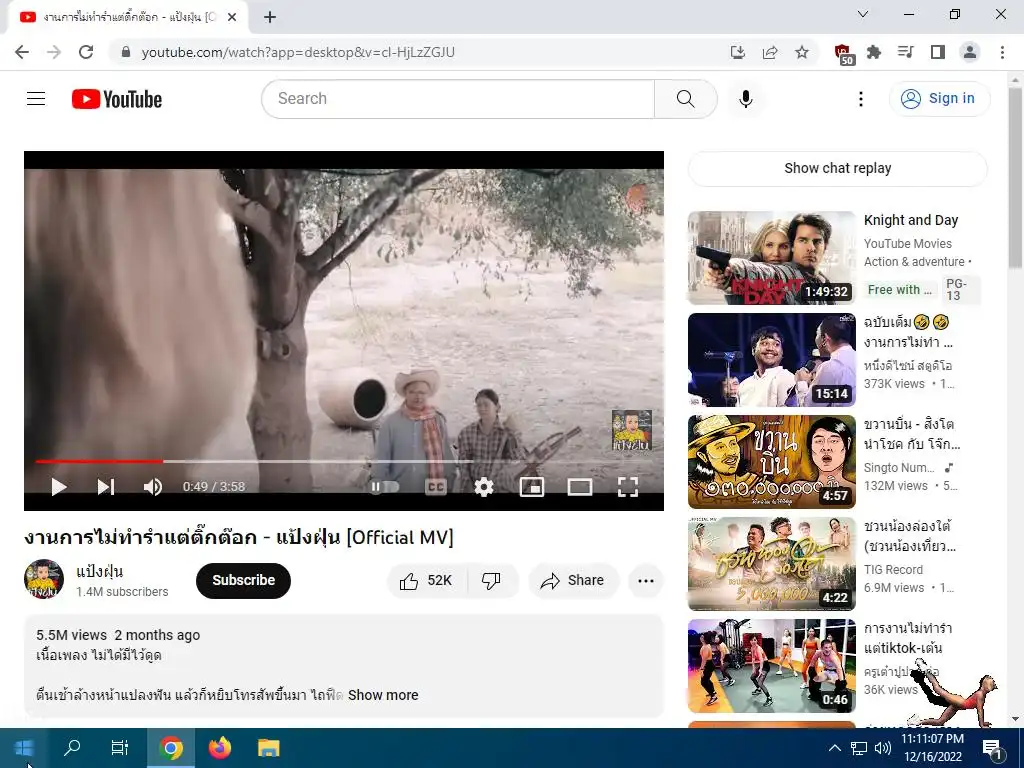Open the 15:14 ฉบับเต็ม video thumbnail
The image size is (1024, 768).
(771, 360)
